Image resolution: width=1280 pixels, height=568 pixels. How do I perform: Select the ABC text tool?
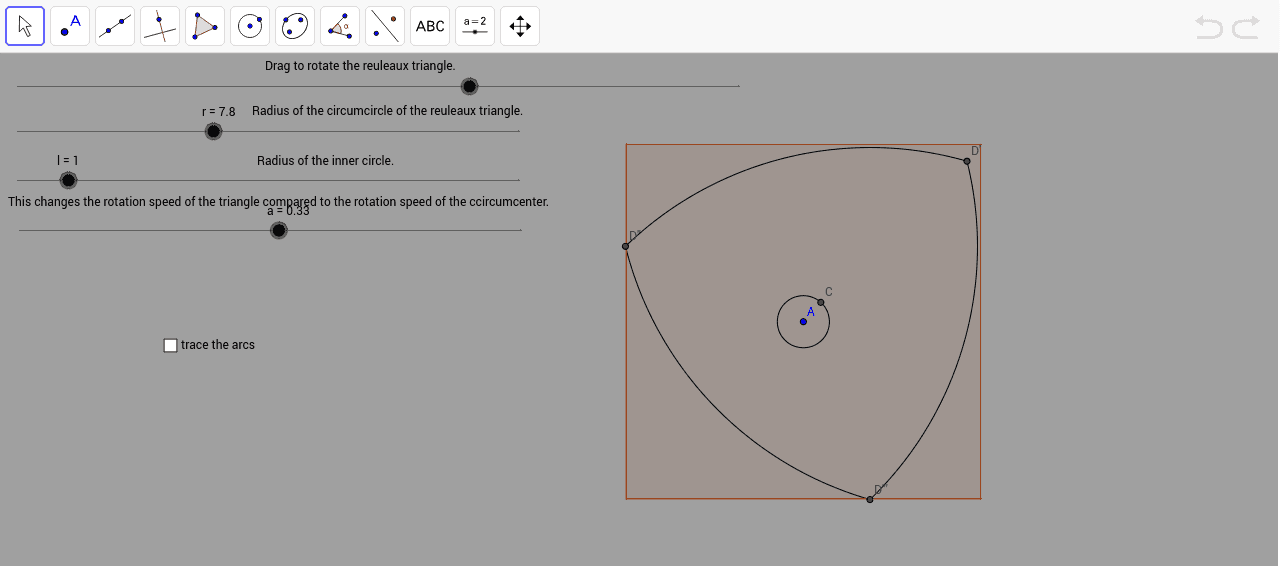(430, 26)
